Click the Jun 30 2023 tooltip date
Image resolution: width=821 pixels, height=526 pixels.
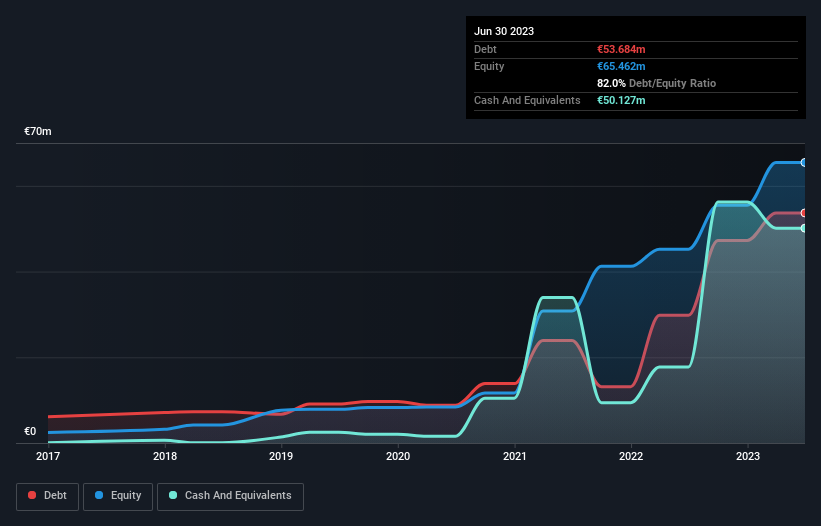point(504,31)
